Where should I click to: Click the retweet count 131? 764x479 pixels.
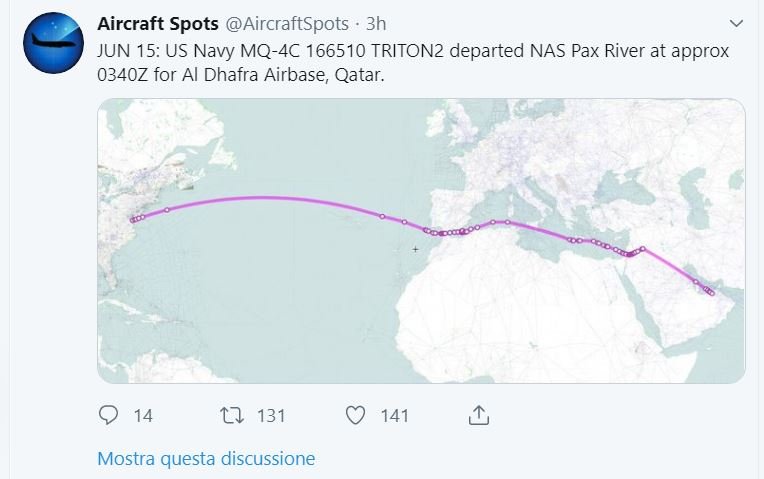[271, 416]
